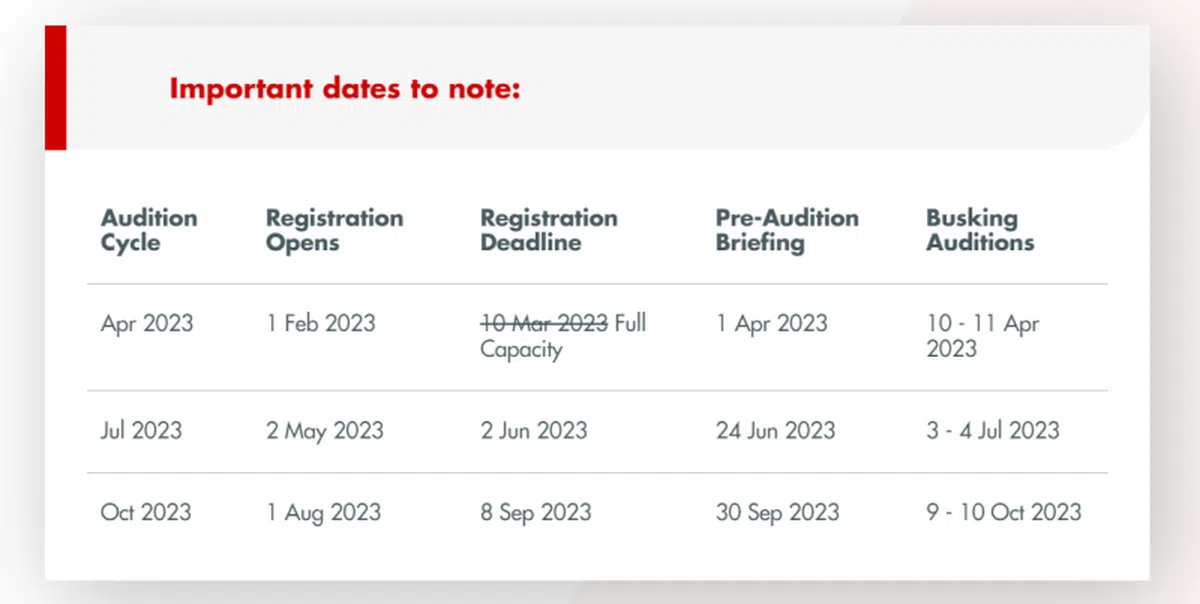The width and height of the screenshot is (1200, 604).
Task: Click the '2 May 2023' registration opening date
Action: (x=324, y=431)
